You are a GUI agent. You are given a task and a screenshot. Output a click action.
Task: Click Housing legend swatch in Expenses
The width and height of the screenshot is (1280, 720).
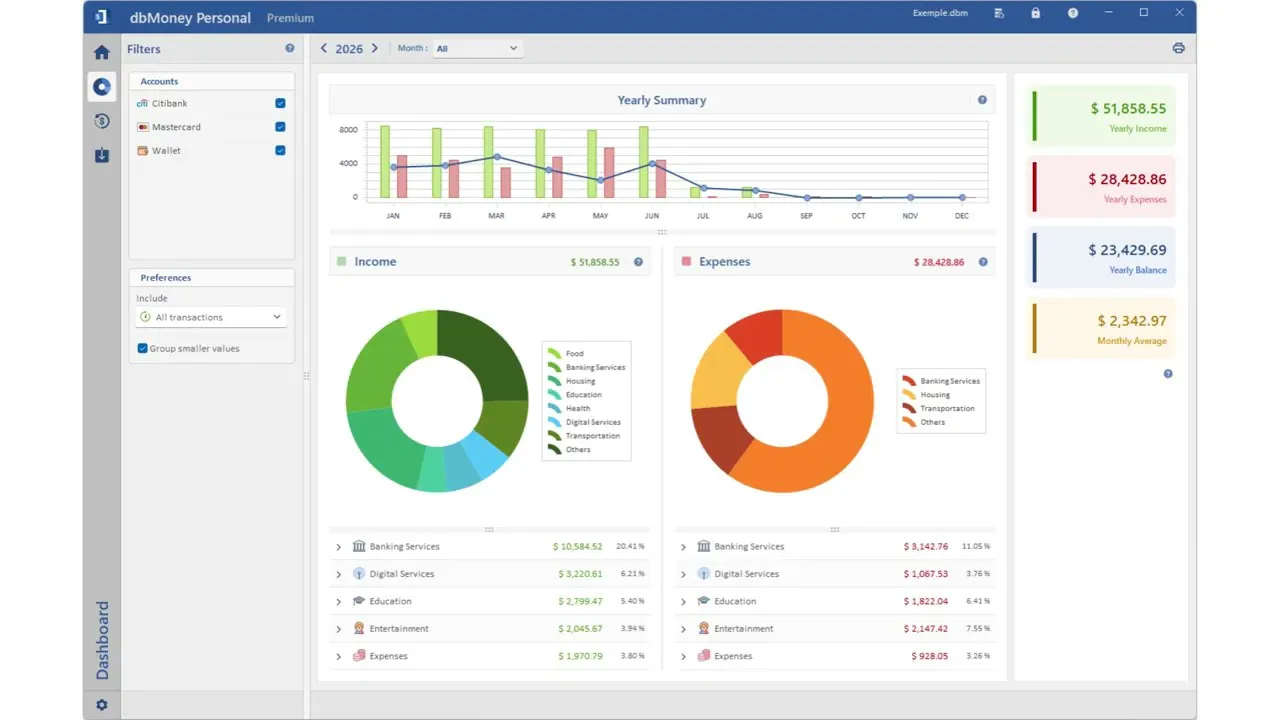(x=908, y=395)
